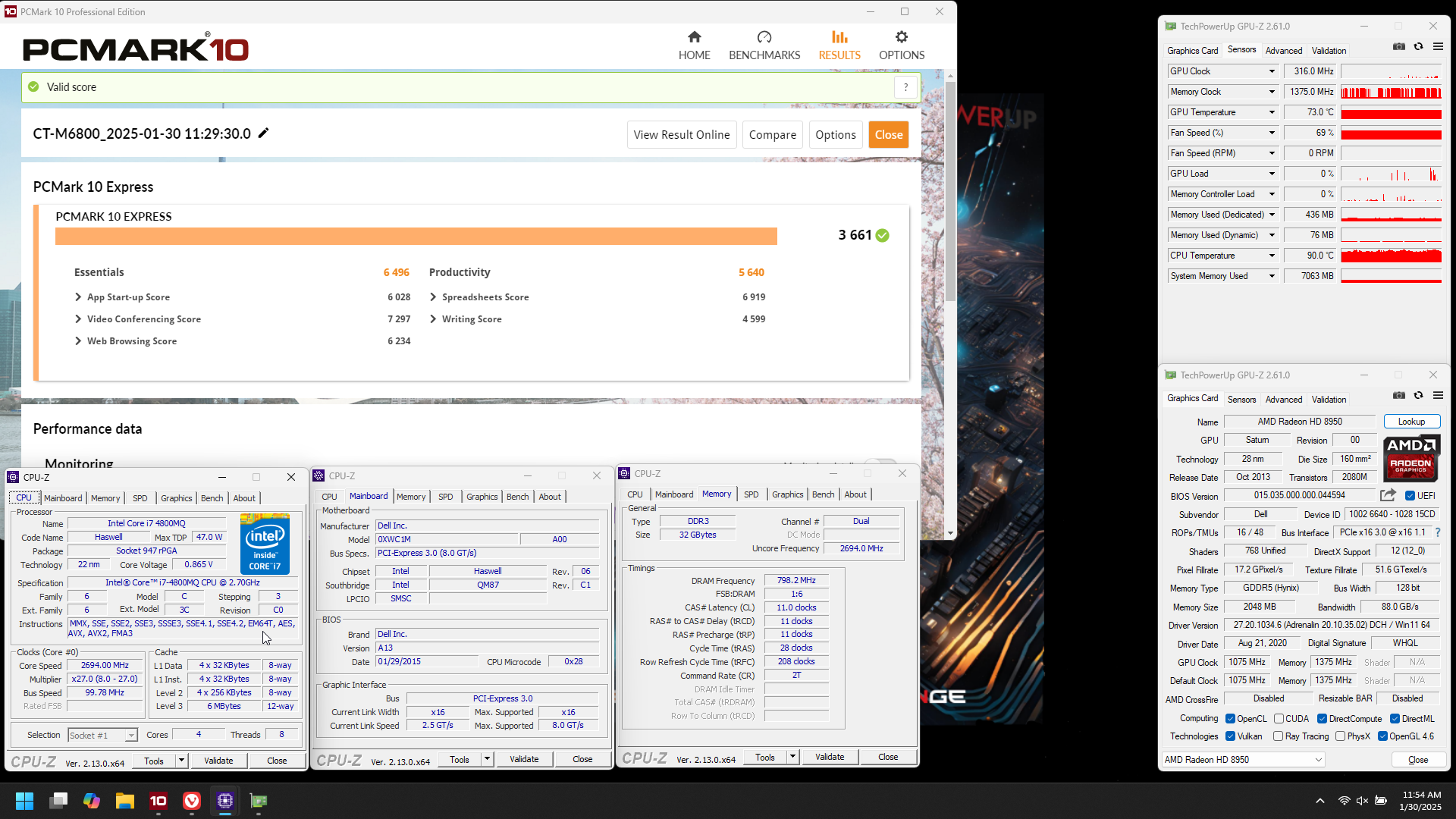1456x819 pixels.
Task: Click the refresh icon in GPU-Z Graphics Card window
Action: (x=1418, y=396)
